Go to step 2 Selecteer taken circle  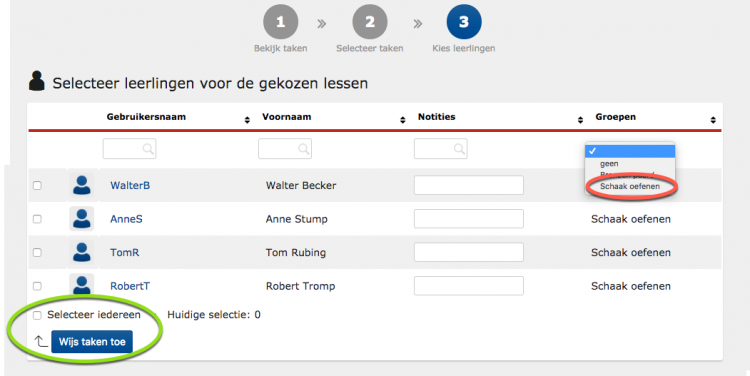(x=370, y=22)
